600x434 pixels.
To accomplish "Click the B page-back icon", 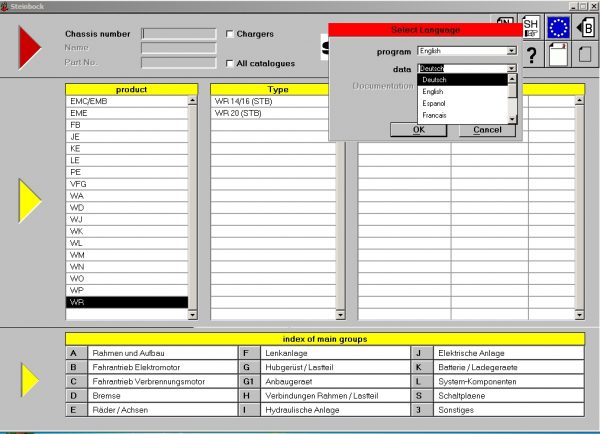I will (x=586, y=28).
